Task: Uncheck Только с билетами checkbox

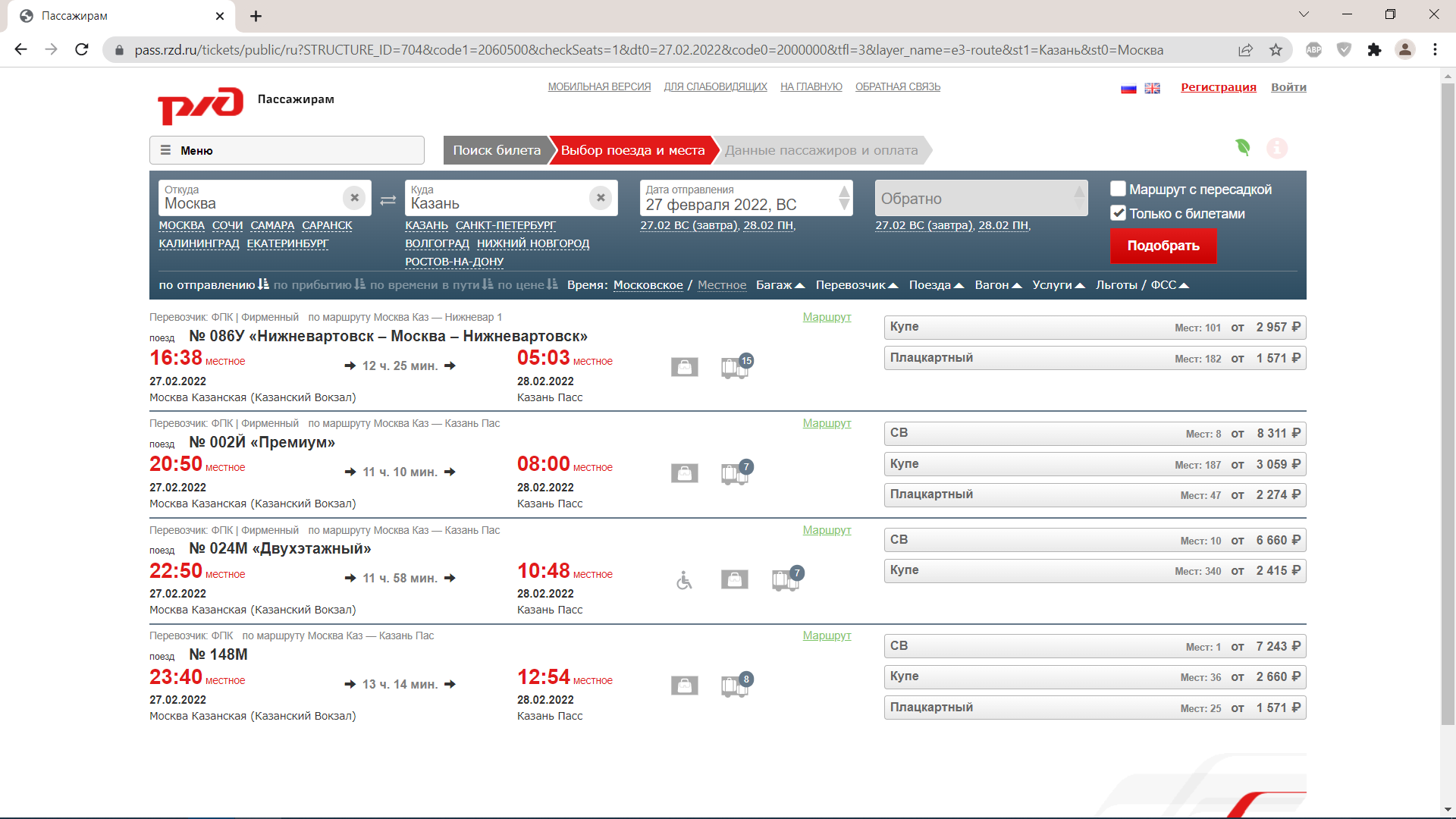Action: click(x=1118, y=213)
